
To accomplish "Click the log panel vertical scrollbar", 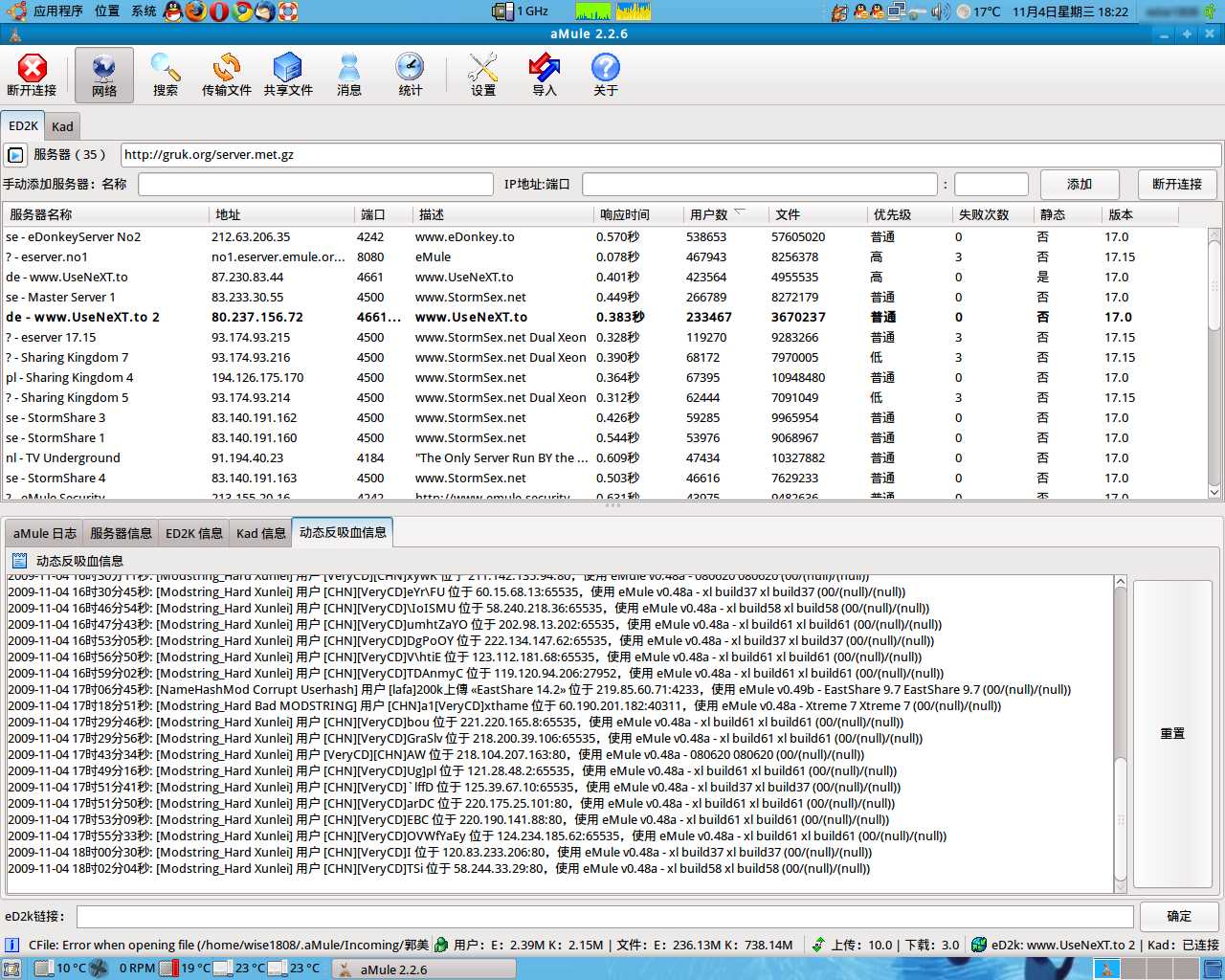I will click(x=1120, y=733).
